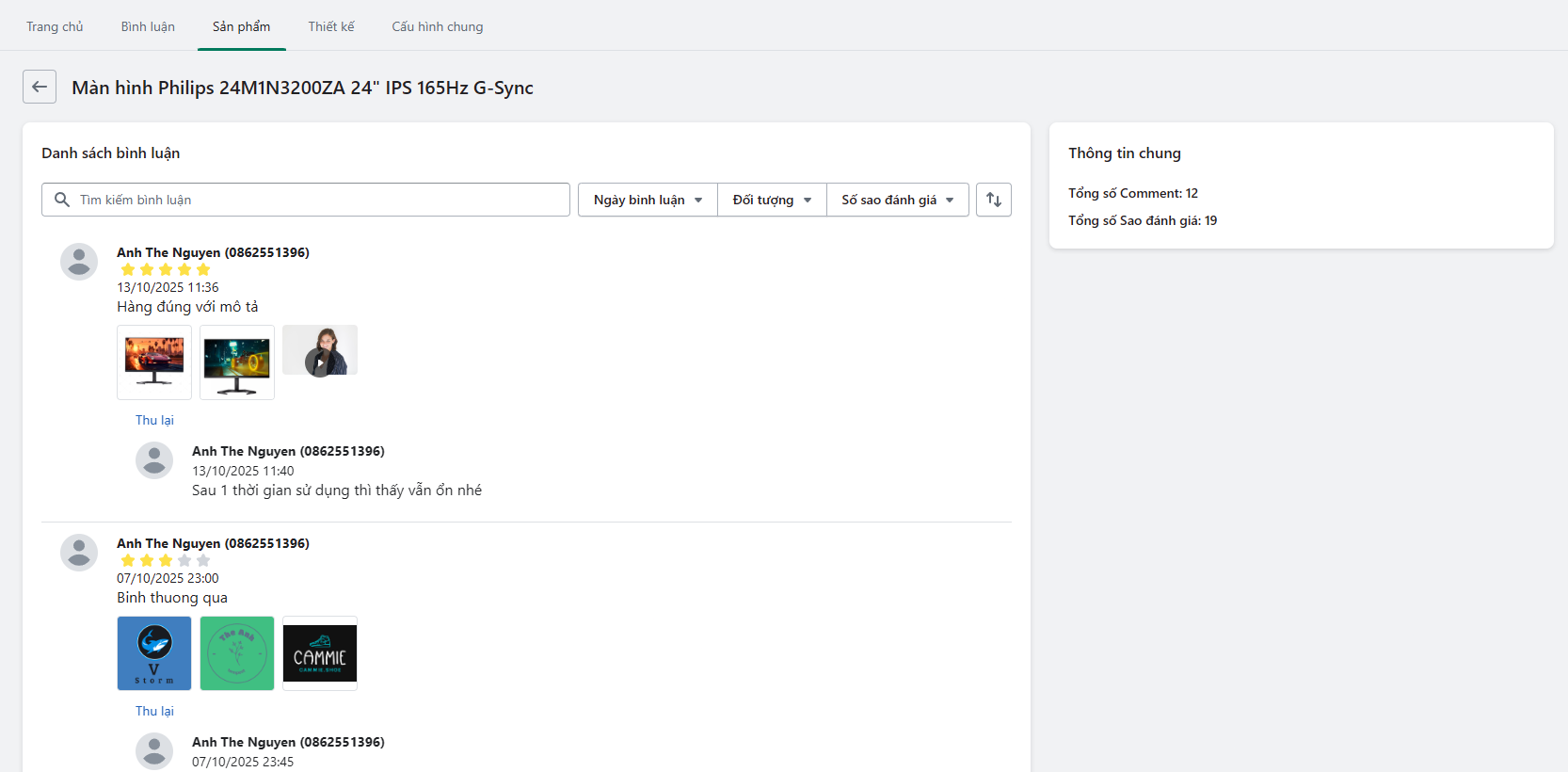Go to the Cấu hình chung tab
The width and height of the screenshot is (1568, 772).
(x=438, y=26)
